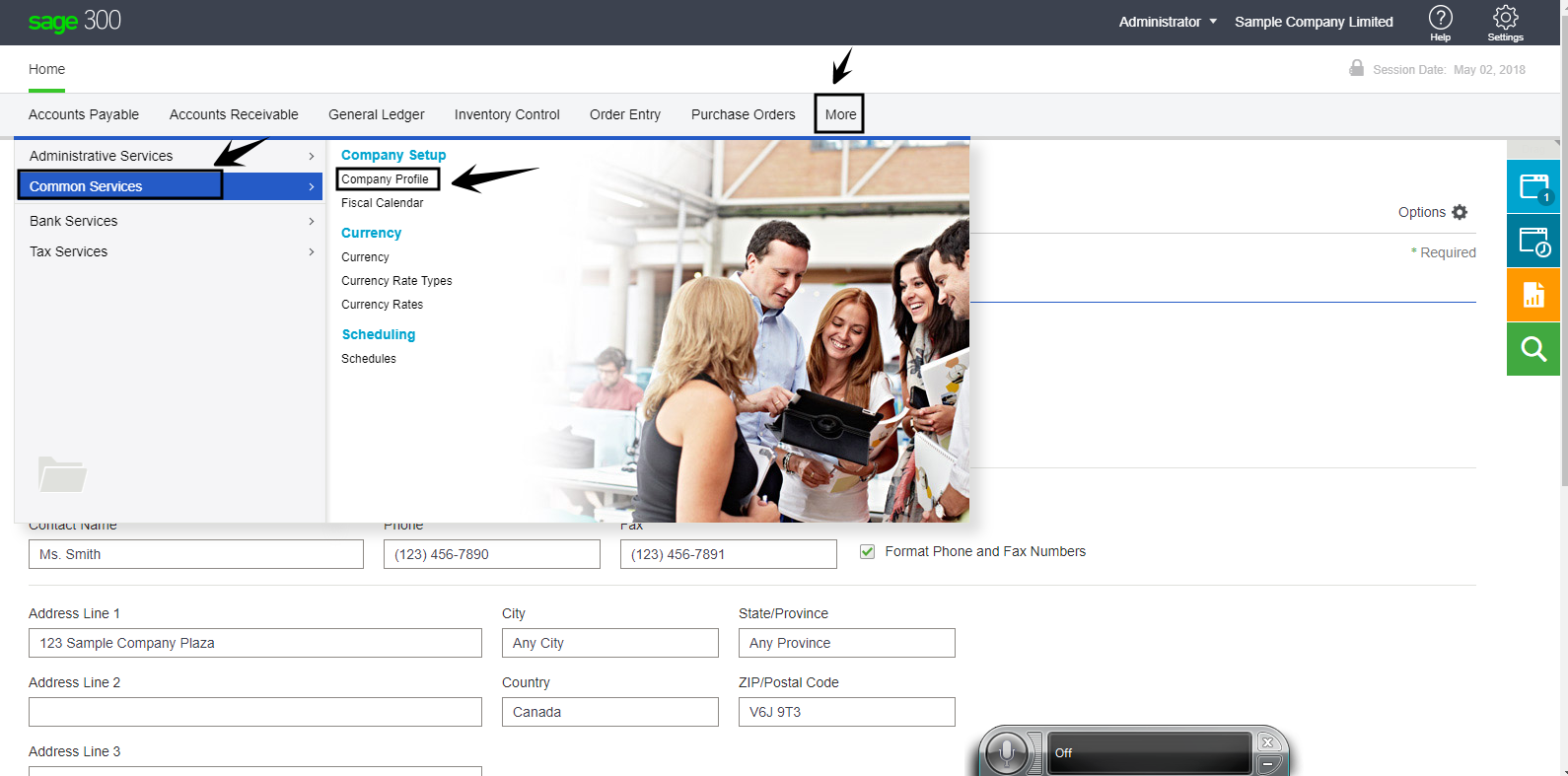Viewport: 1568px width, 776px height.
Task: Click the open windows manager icon
Action: [x=1533, y=186]
